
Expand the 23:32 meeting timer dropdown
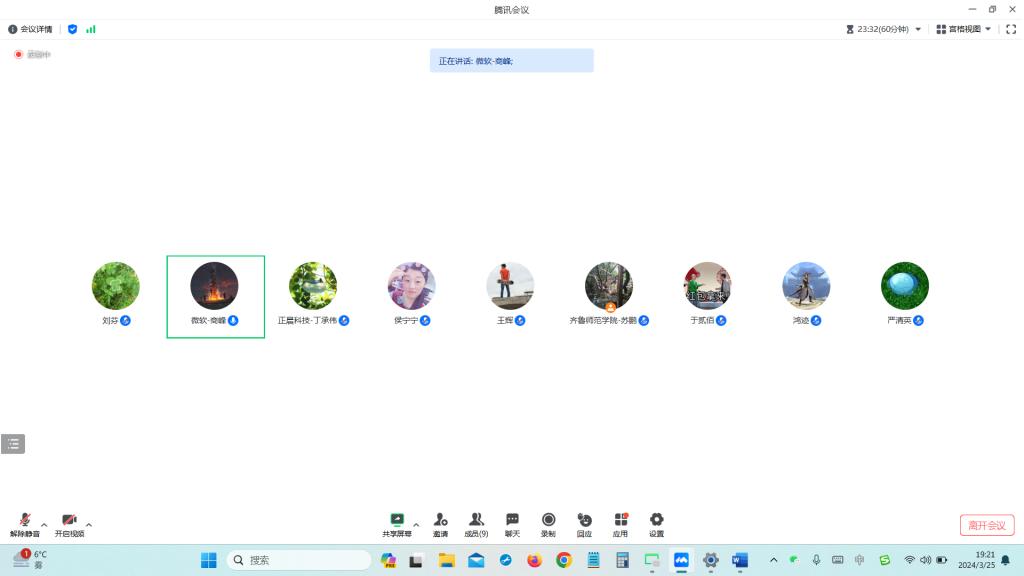pos(918,29)
